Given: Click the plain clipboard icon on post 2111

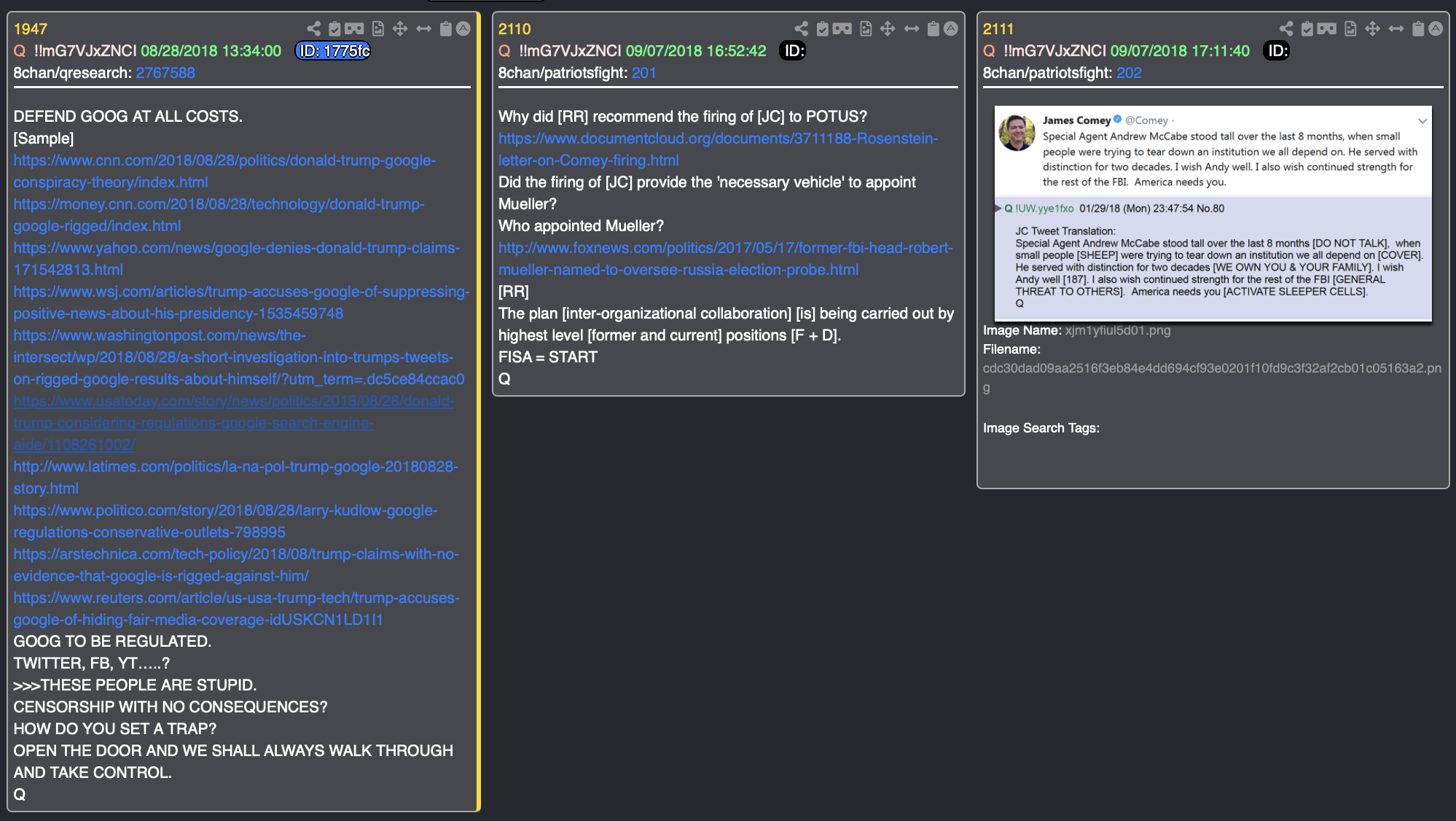Looking at the screenshot, I should pos(1418,28).
